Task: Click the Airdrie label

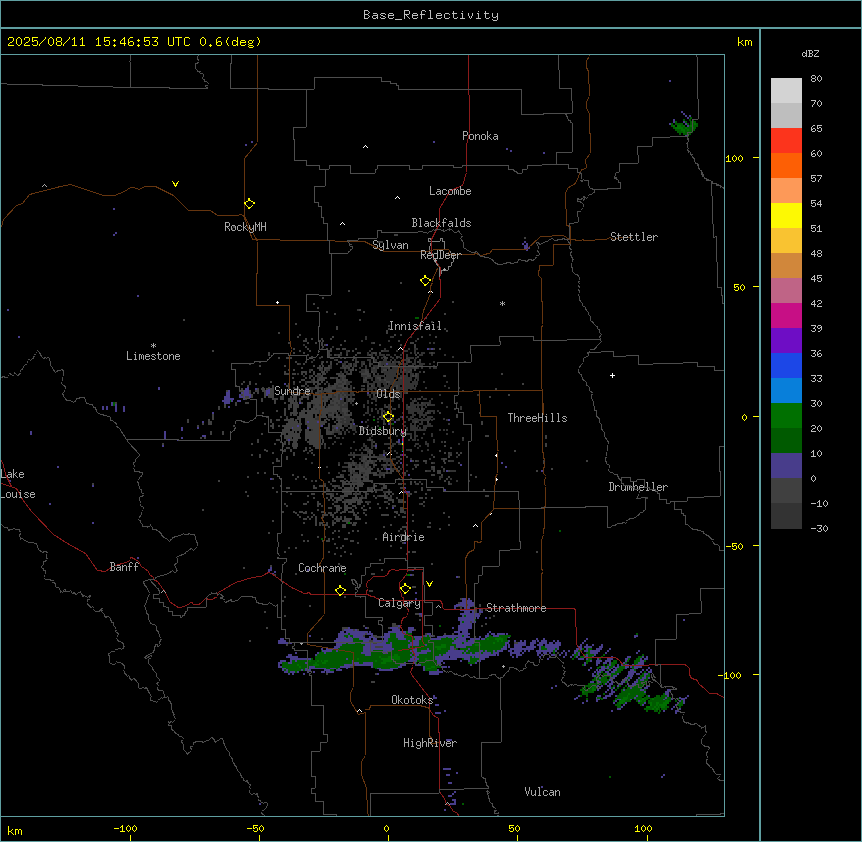Action: (404, 537)
